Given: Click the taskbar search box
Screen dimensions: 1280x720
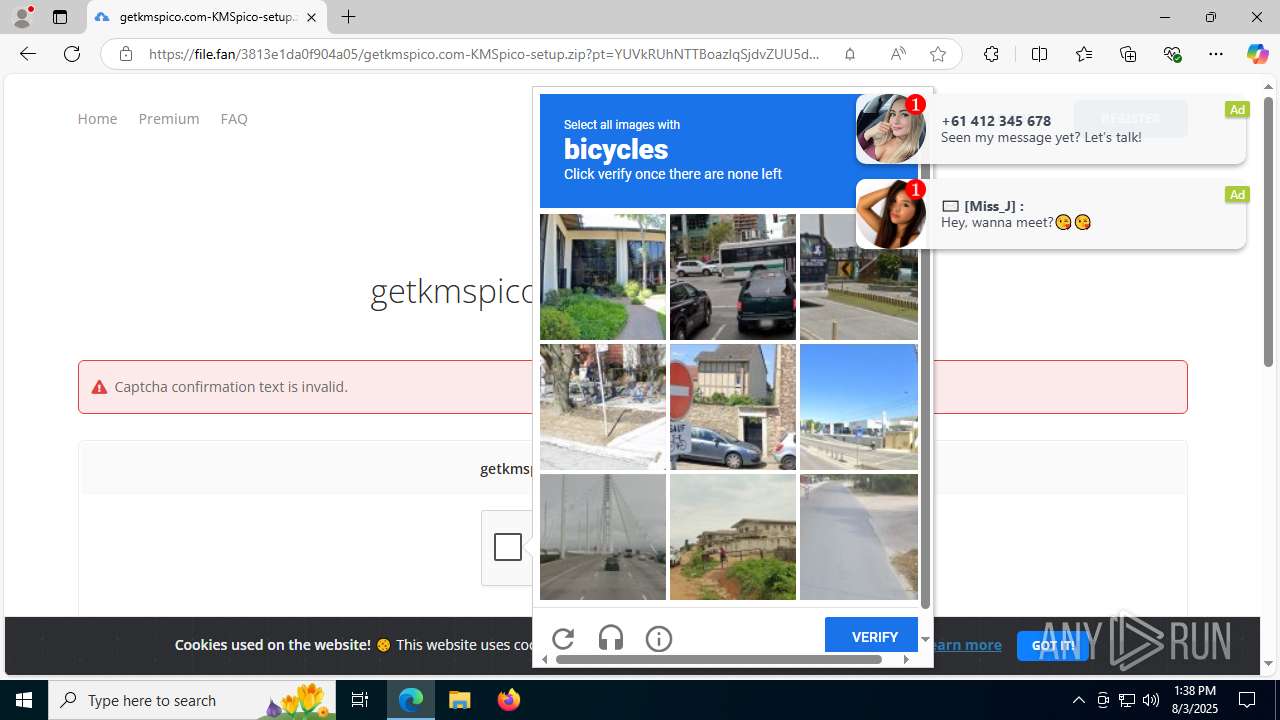Looking at the screenshot, I should (x=193, y=700).
